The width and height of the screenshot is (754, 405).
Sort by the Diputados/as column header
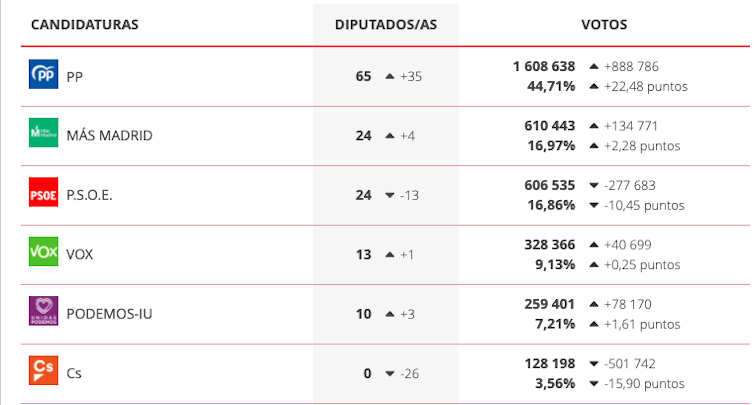click(385, 24)
